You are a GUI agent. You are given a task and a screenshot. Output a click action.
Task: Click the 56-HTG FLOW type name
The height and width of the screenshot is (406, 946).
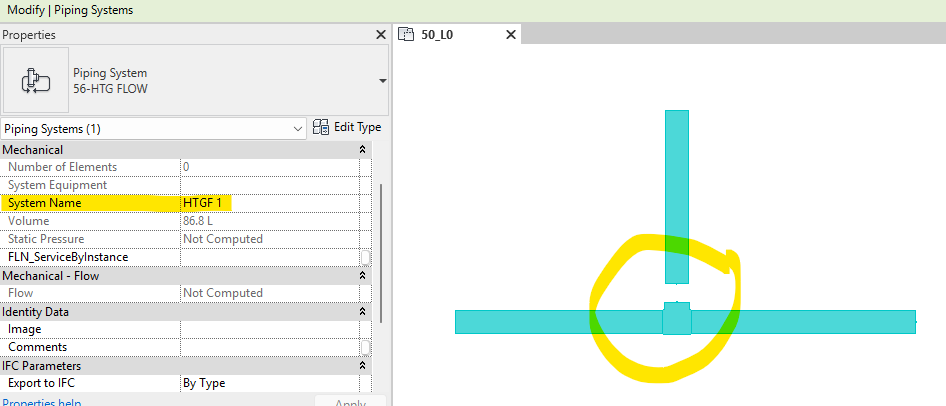110,89
